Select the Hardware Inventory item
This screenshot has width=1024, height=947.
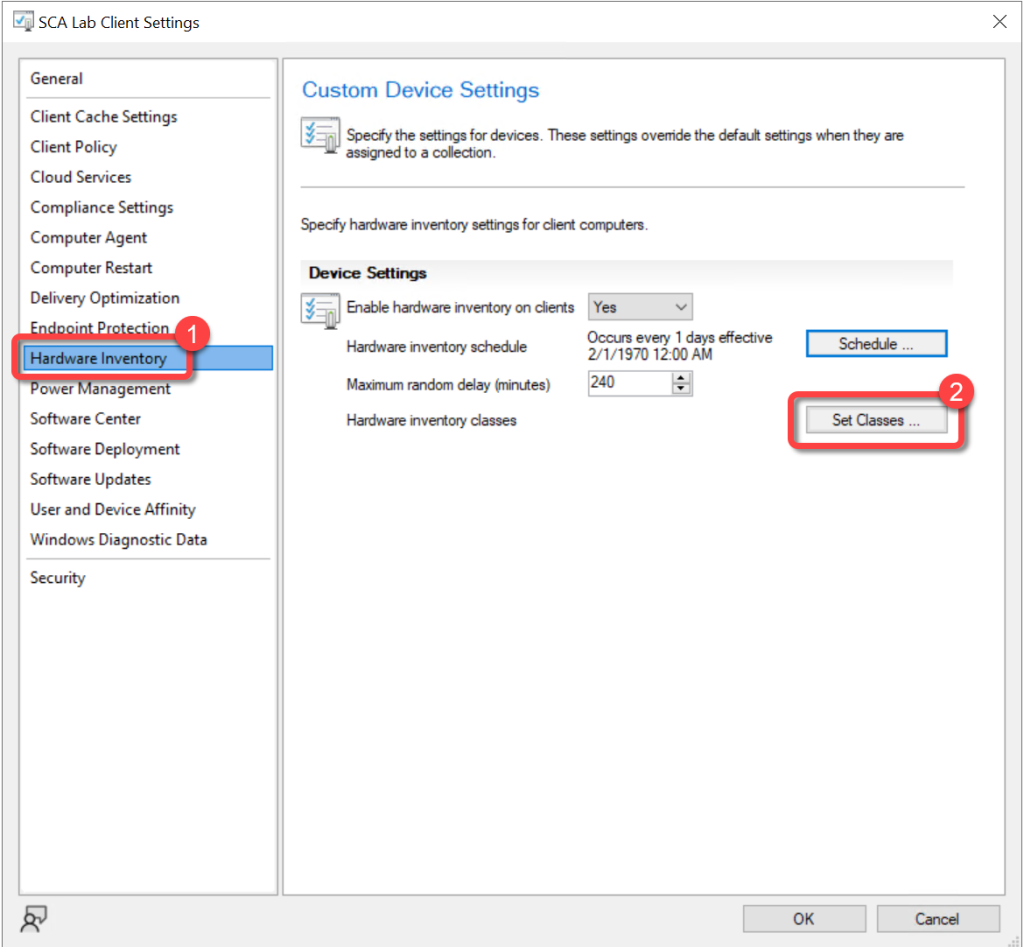[148, 358]
